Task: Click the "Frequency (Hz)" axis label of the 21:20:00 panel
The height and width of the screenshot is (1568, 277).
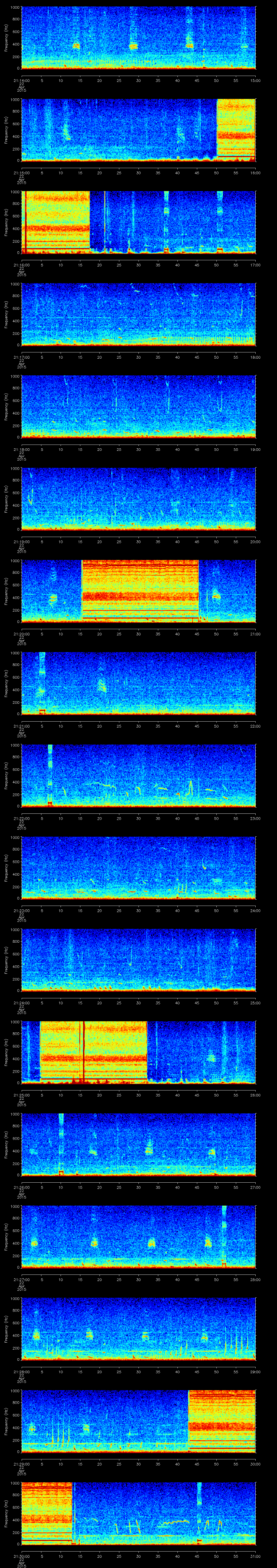Action: [6, 591]
